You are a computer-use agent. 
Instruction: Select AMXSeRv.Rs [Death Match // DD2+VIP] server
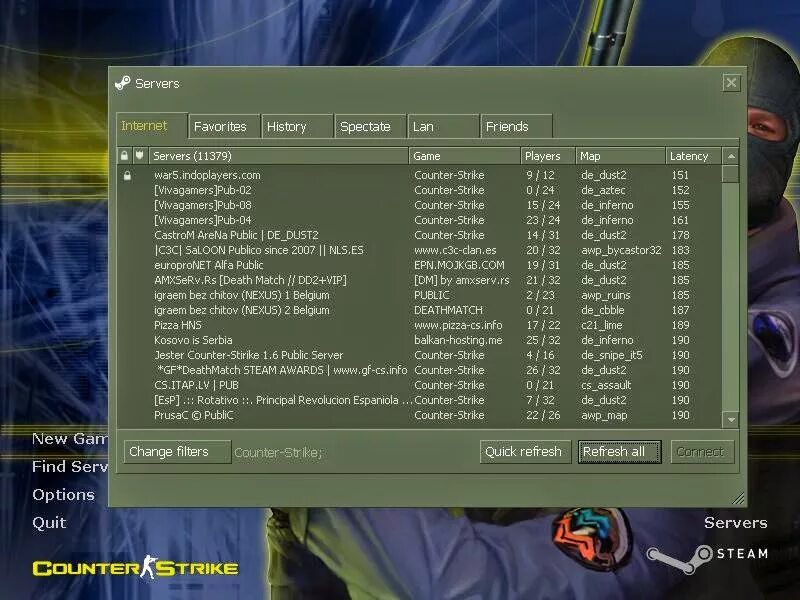tap(419, 280)
